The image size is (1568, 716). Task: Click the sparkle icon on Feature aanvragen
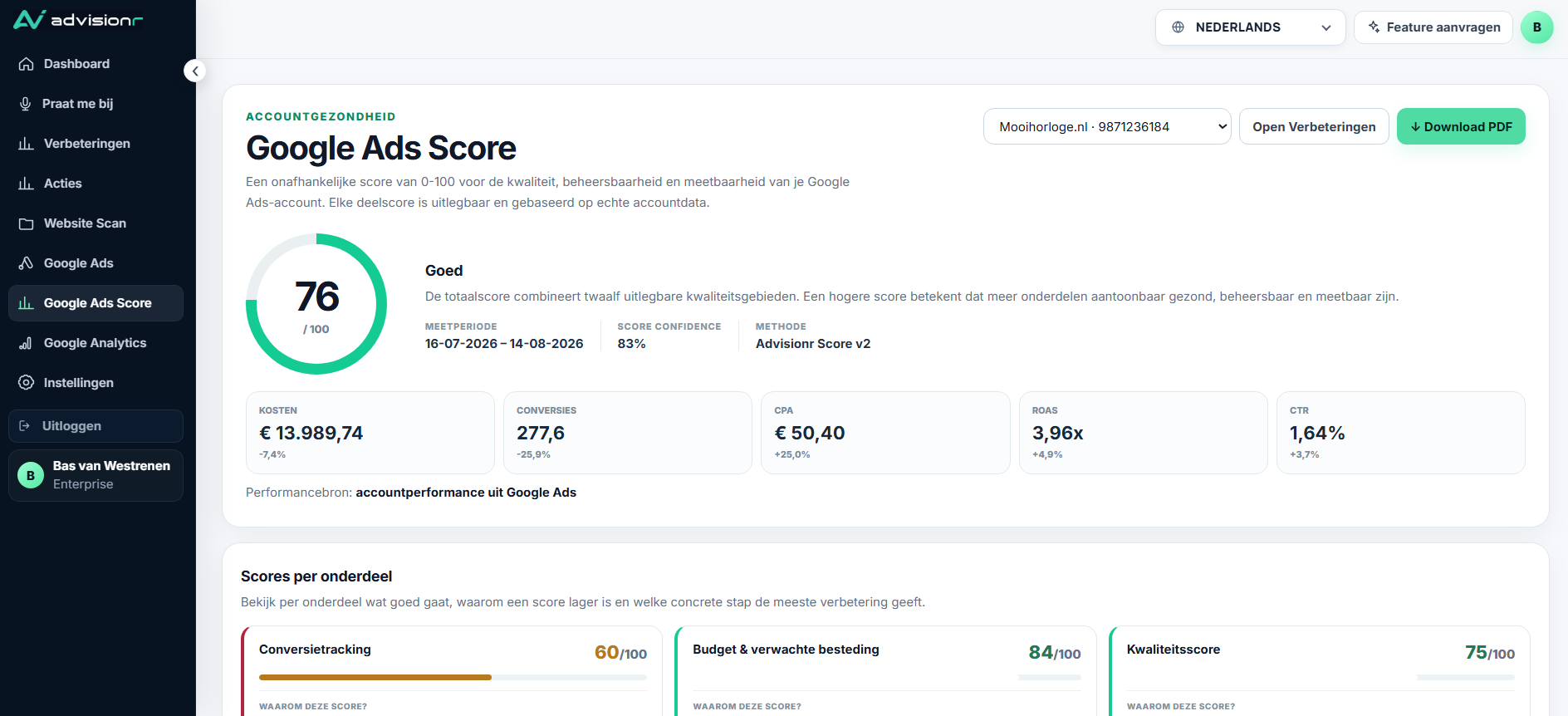(x=1374, y=27)
